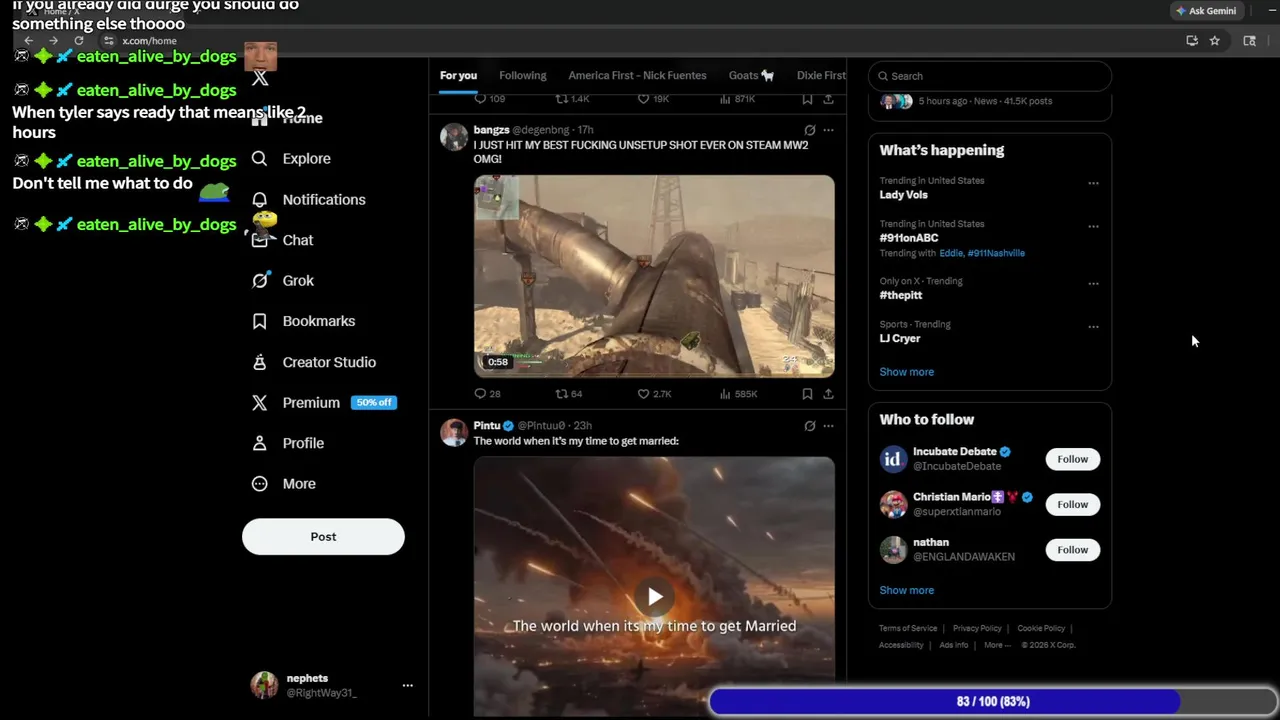Viewport: 1280px width, 720px height.
Task: Open nephets account switcher
Action: click(x=331, y=685)
